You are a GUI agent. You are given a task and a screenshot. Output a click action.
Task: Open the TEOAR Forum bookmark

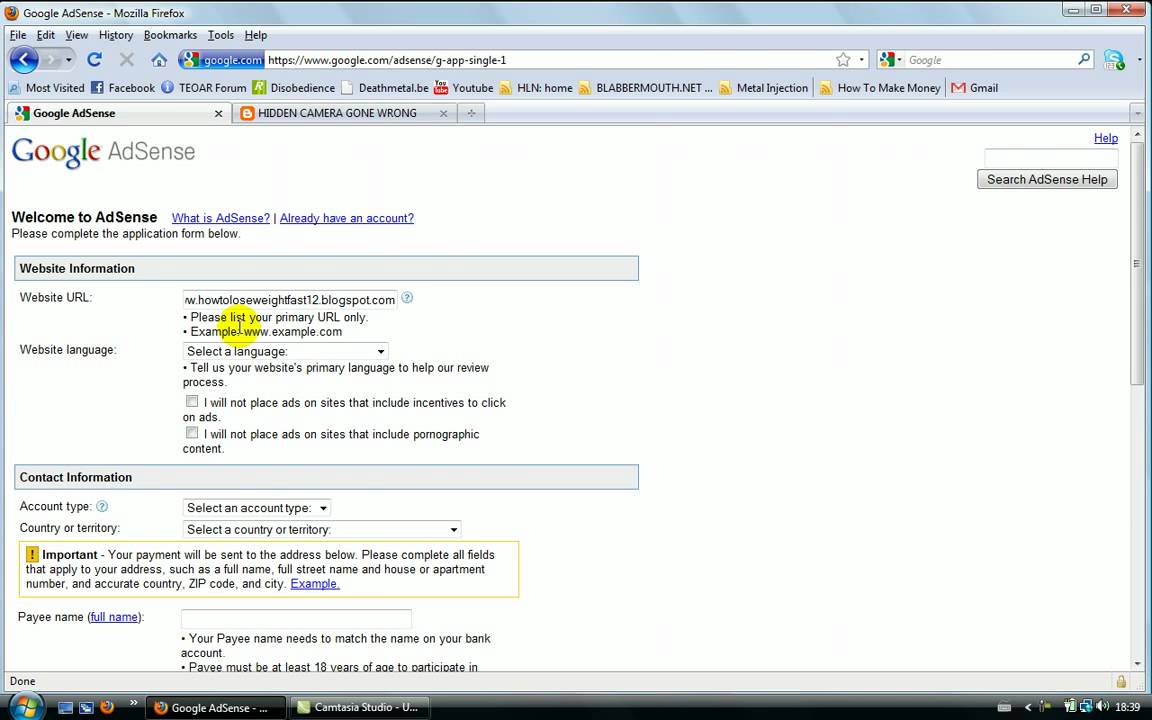(x=204, y=87)
